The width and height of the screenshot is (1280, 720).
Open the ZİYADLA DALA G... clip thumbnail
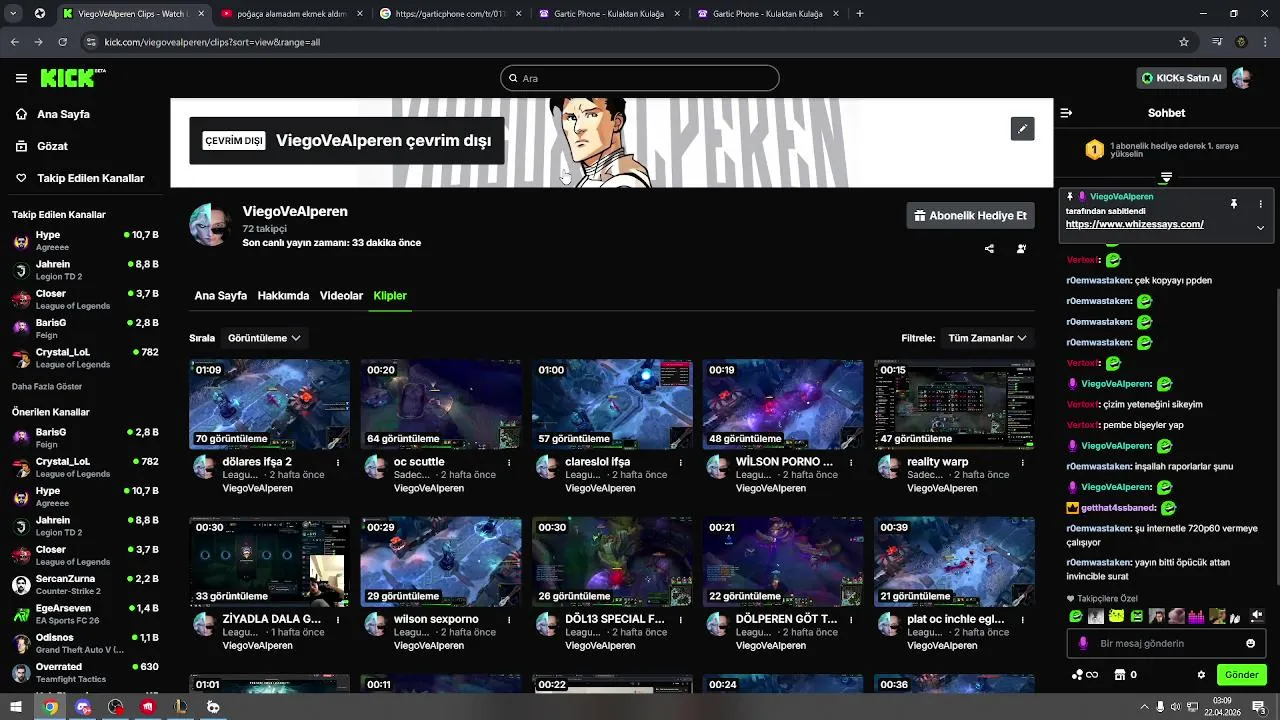[269, 562]
